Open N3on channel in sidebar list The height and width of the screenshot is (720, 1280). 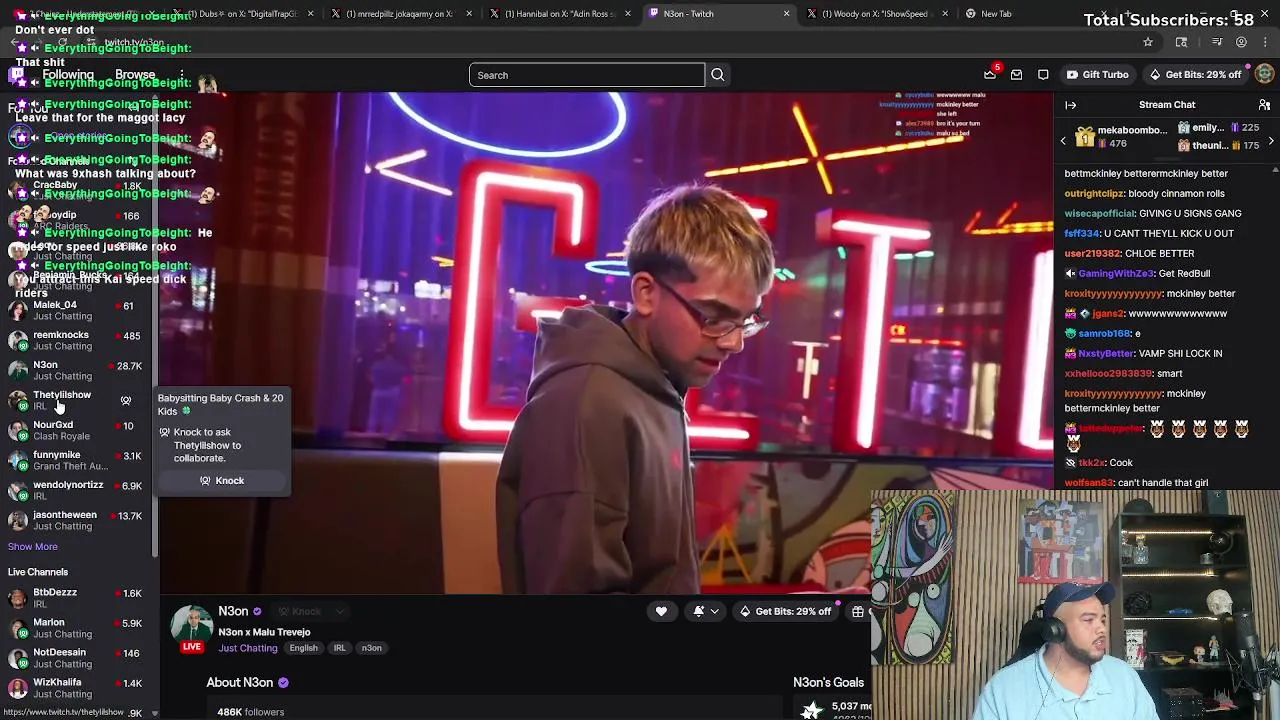(x=75, y=370)
